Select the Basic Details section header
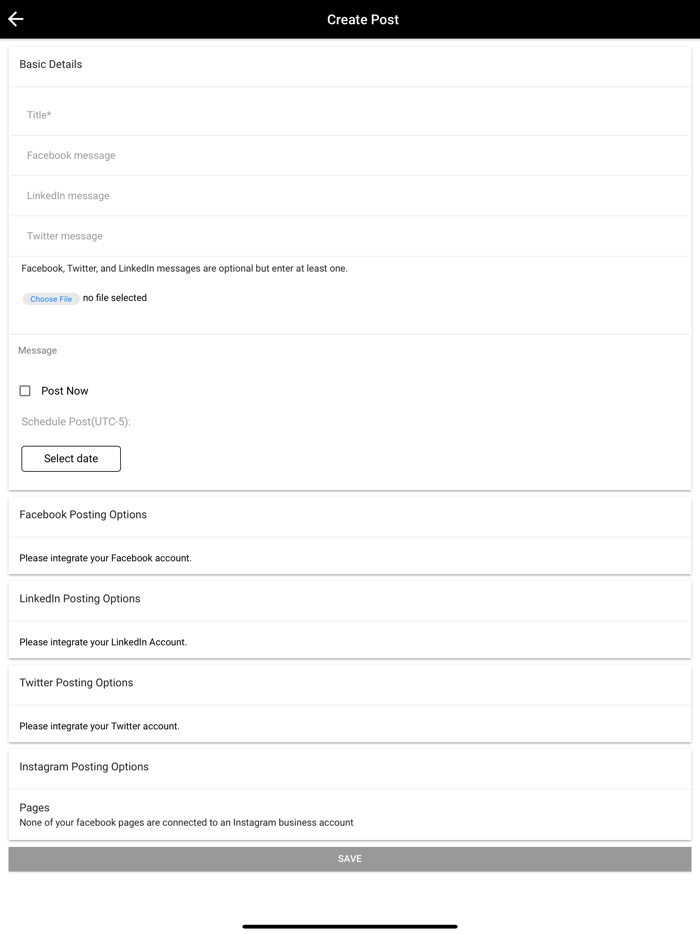 point(51,64)
